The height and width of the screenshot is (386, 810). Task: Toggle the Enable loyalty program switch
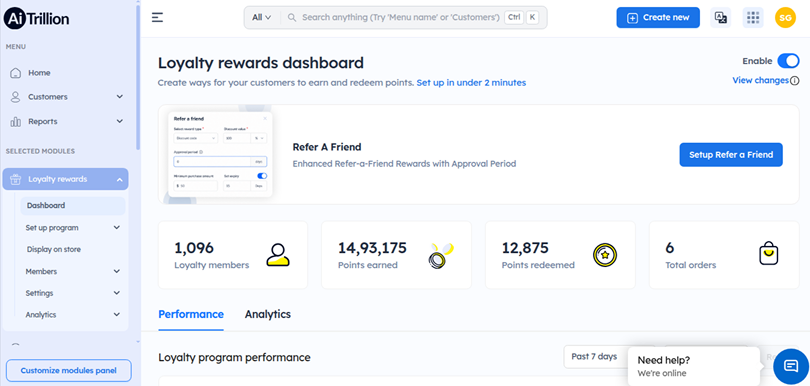pyautogui.click(x=788, y=61)
